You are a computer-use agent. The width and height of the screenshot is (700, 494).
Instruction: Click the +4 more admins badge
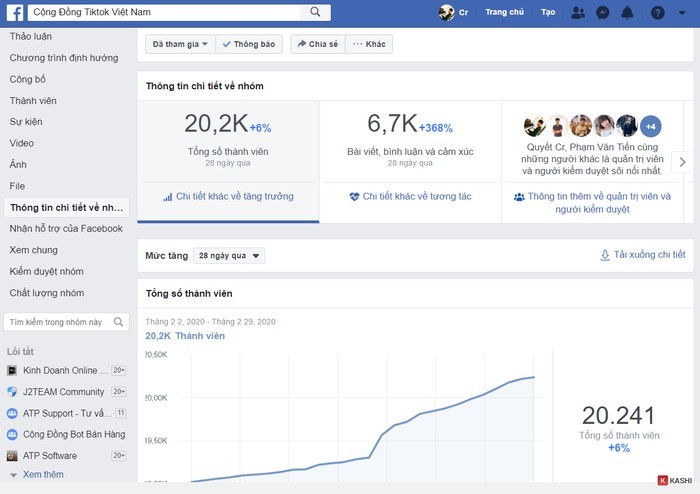pos(650,127)
